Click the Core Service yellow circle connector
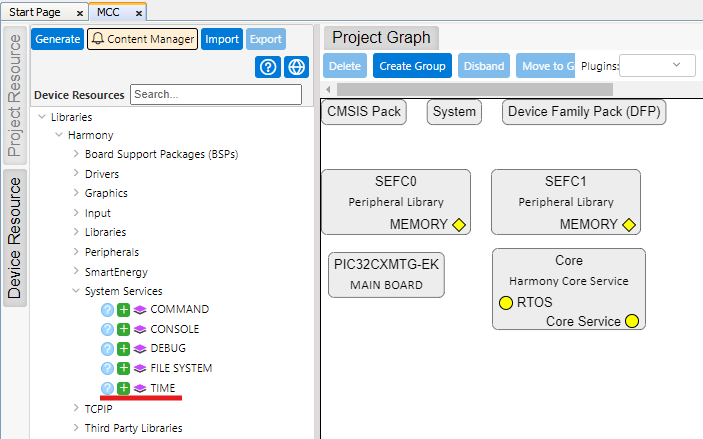 [631, 321]
